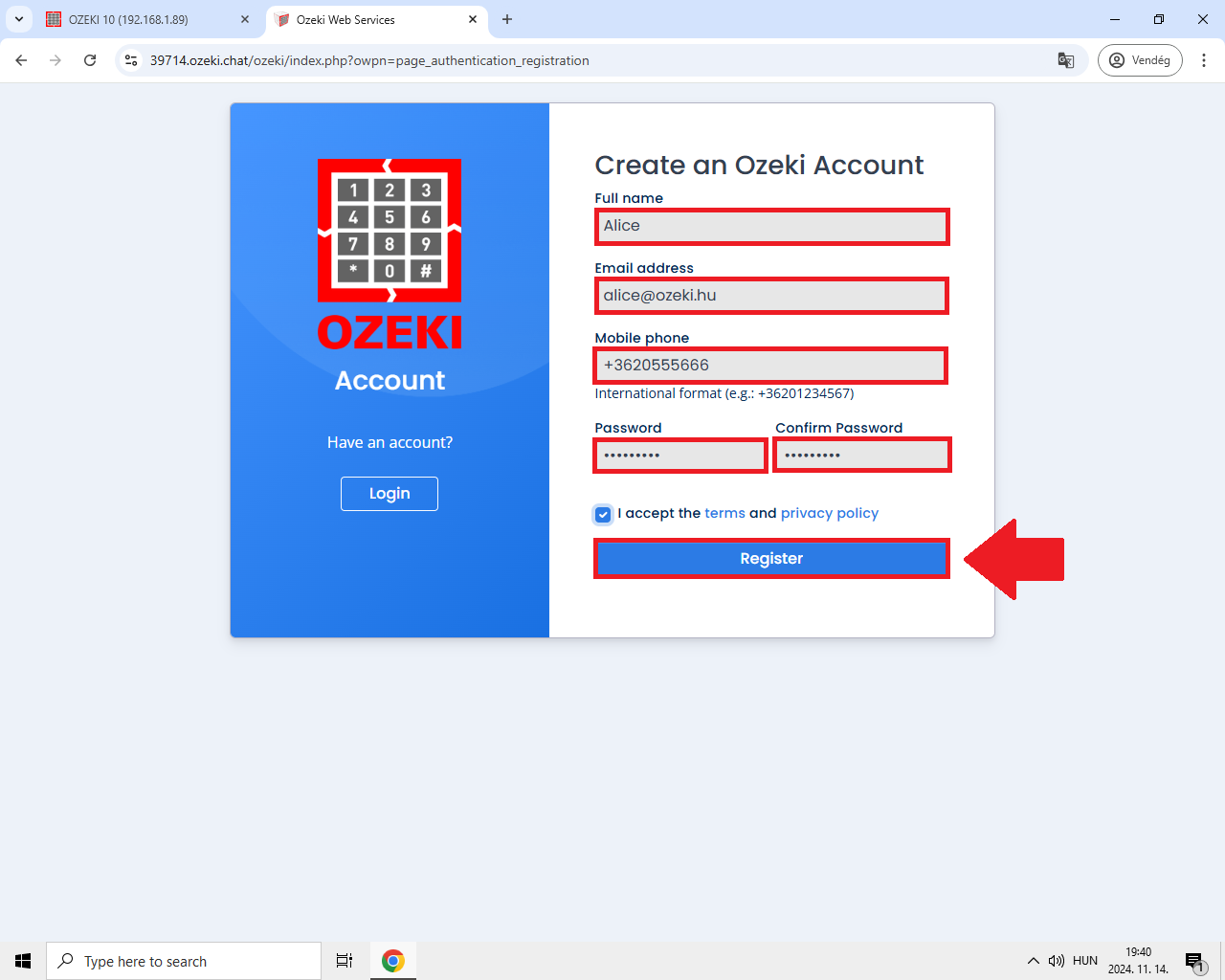This screenshot has width=1225, height=980.
Task: Click the browser back arrow
Action: tap(21, 60)
